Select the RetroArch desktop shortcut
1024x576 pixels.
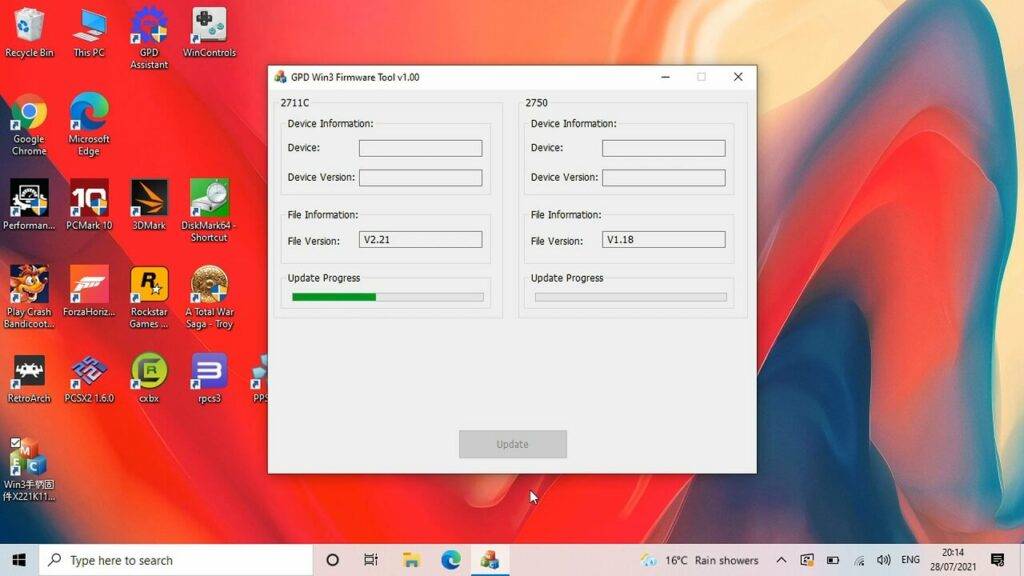click(x=29, y=377)
